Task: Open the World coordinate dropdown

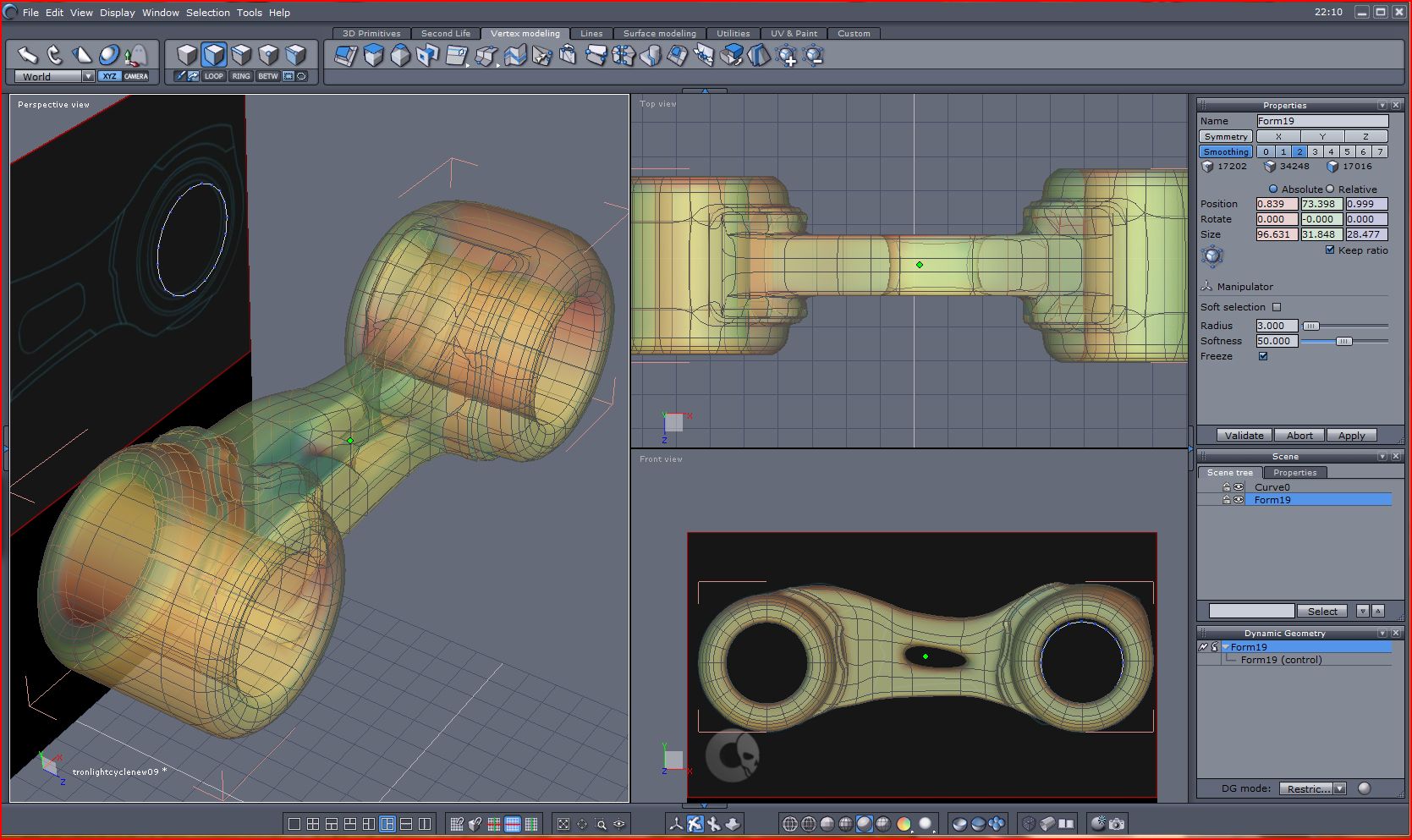Action: pyautogui.click(x=87, y=76)
